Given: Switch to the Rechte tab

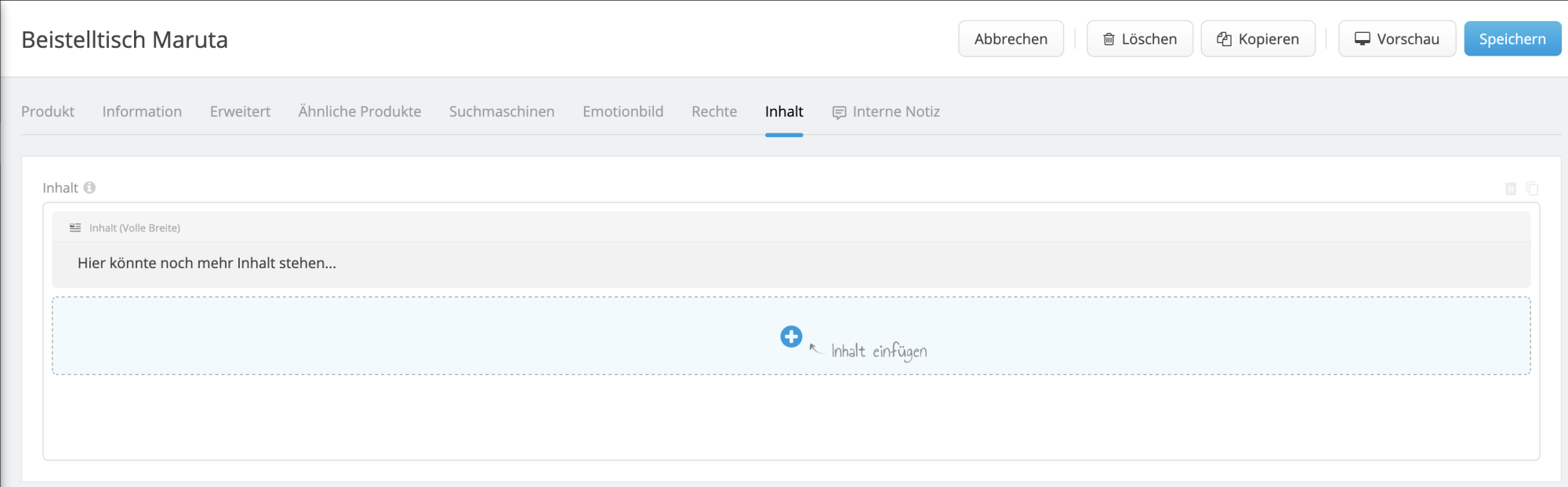Looking at the screenshot, I should pos(713,111).
